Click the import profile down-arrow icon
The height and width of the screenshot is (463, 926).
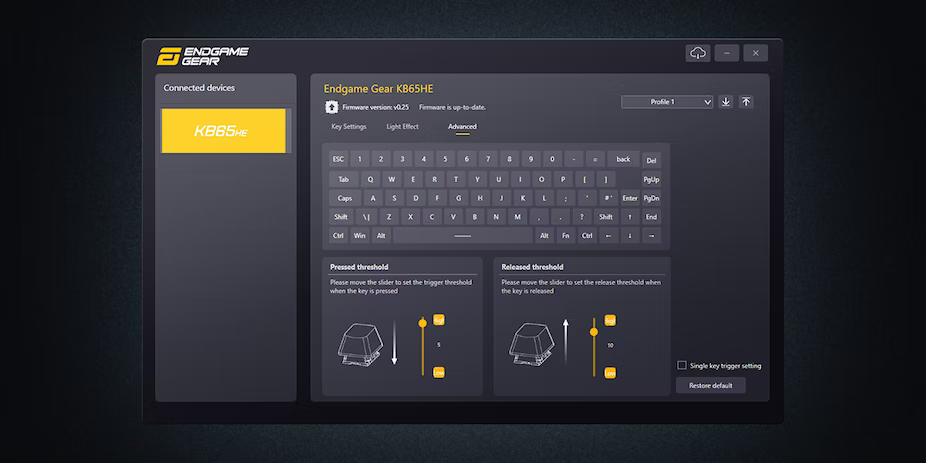(726, 102)
